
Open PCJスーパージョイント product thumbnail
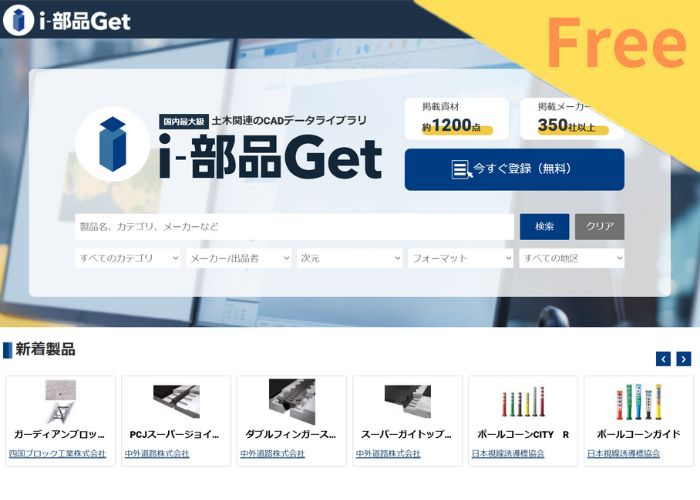point(176,401)
